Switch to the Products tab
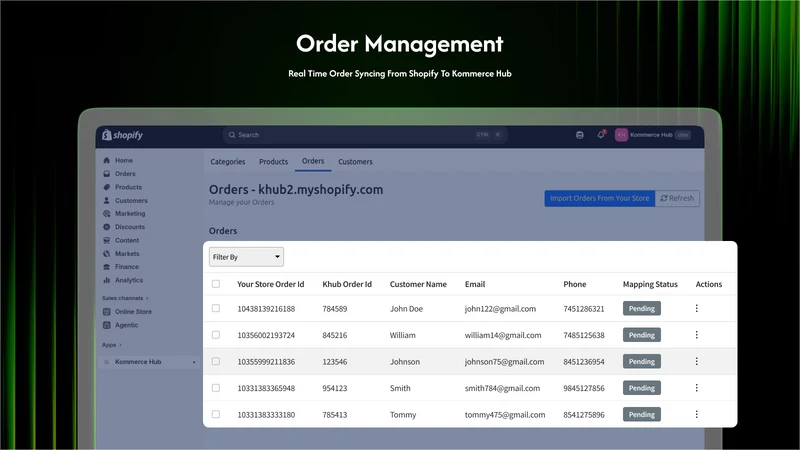 point(273,162)
